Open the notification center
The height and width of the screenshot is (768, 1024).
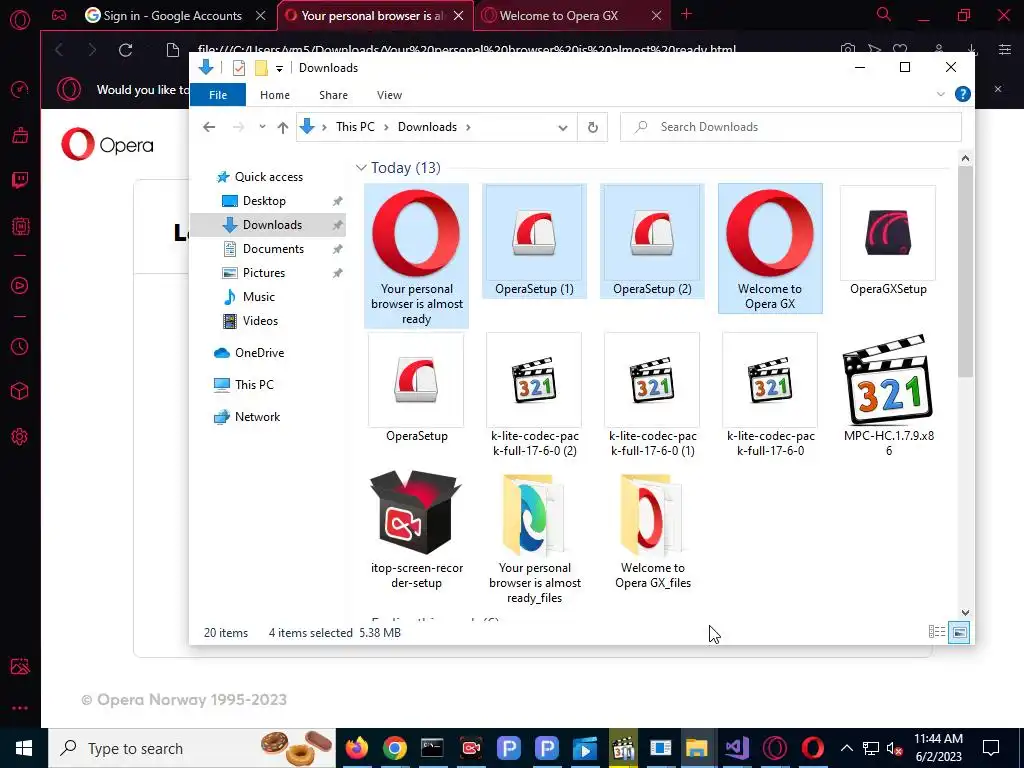(x=991, y=748)
